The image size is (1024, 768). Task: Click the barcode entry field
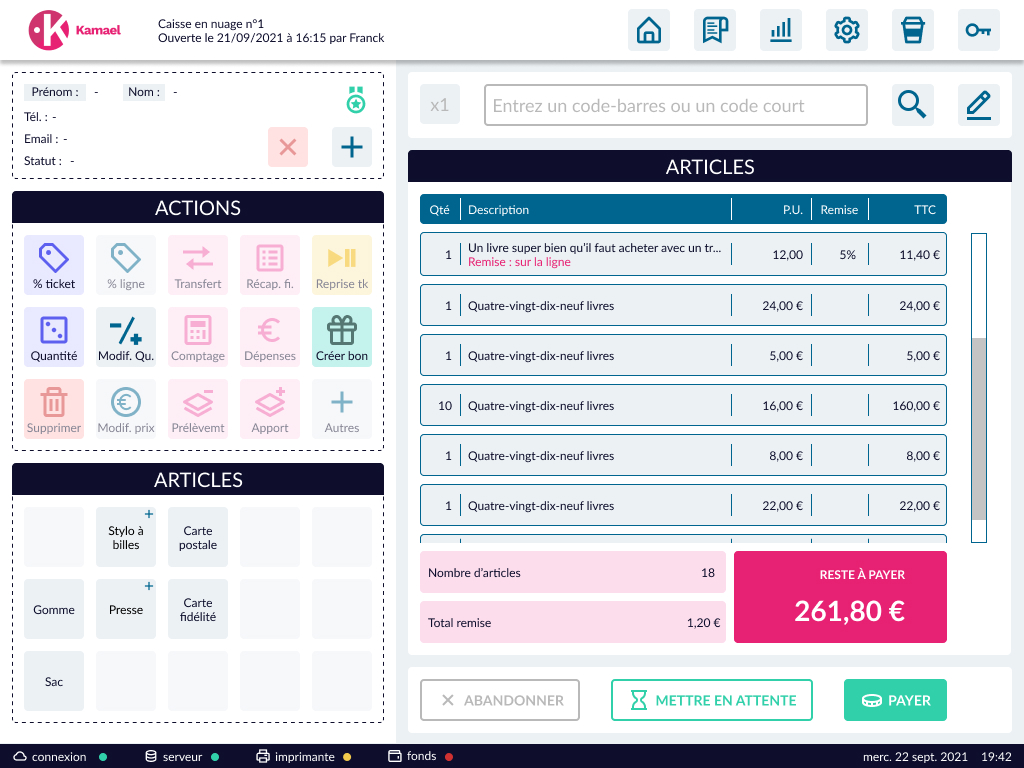click(675, 105)
